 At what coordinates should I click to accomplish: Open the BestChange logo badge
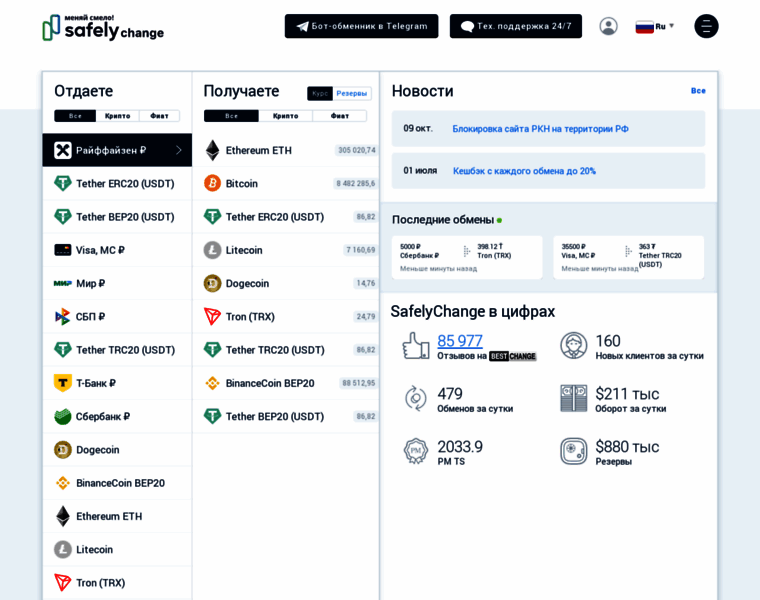tap(513, 356)
